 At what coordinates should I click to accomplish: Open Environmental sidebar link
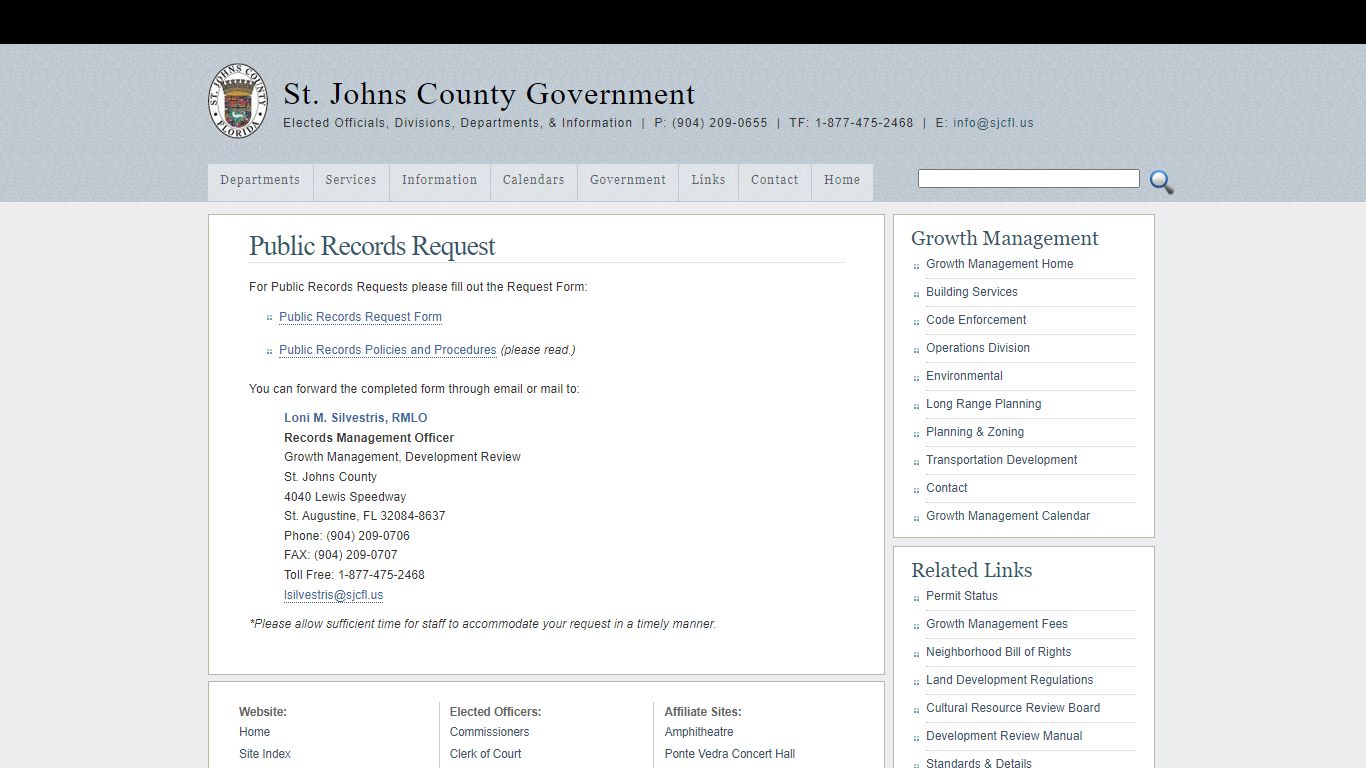pyautogui.click(x=964, y=376)
